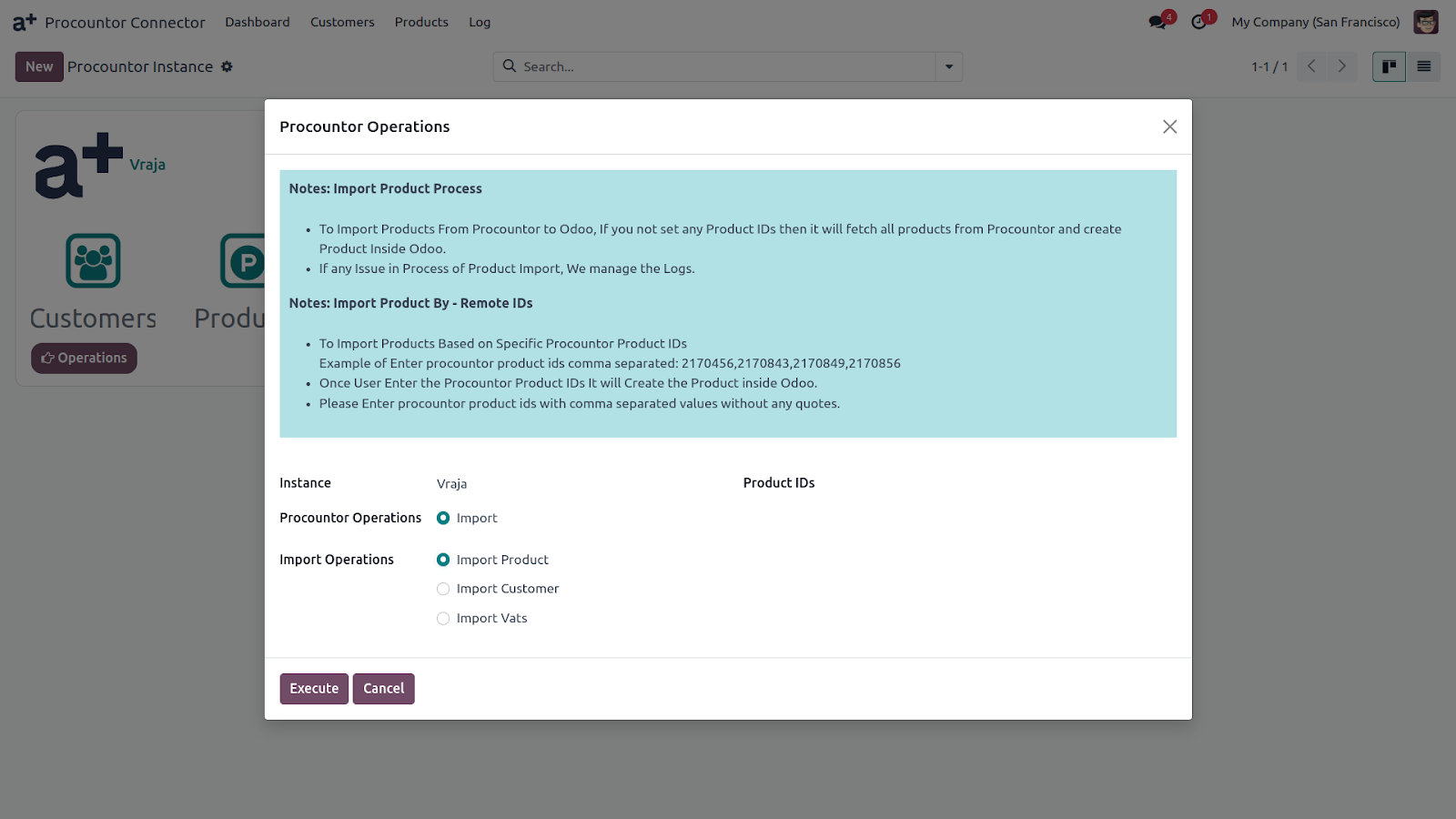Go to next record page arrow
Image resolution: width=1456 pixels, height=819 pixels.
(1341, 66)
